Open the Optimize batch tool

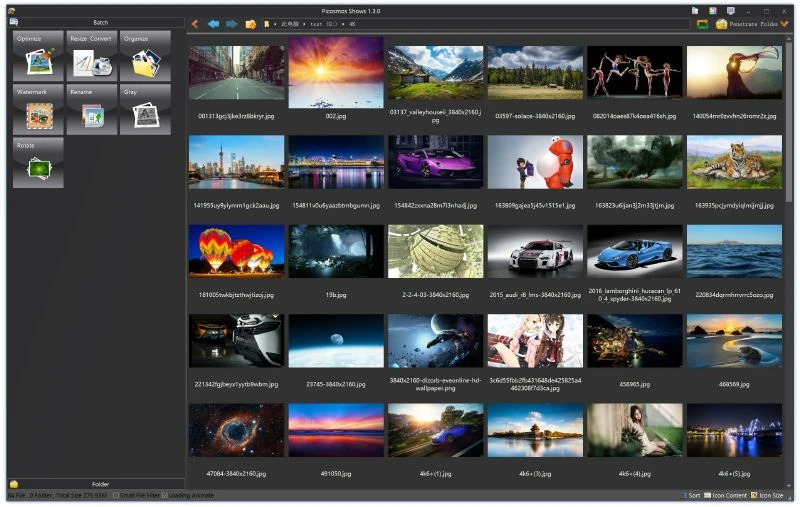38,56
